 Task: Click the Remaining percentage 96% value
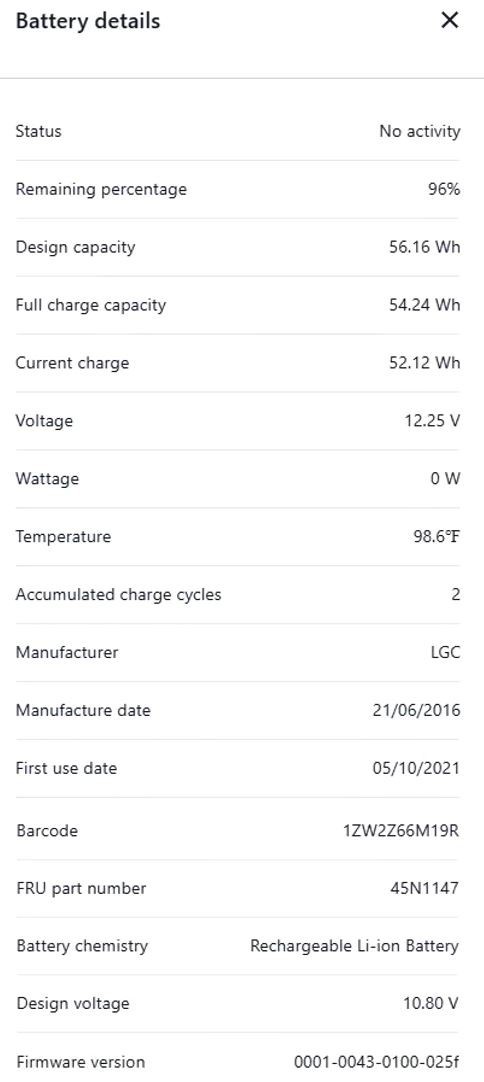444,189
